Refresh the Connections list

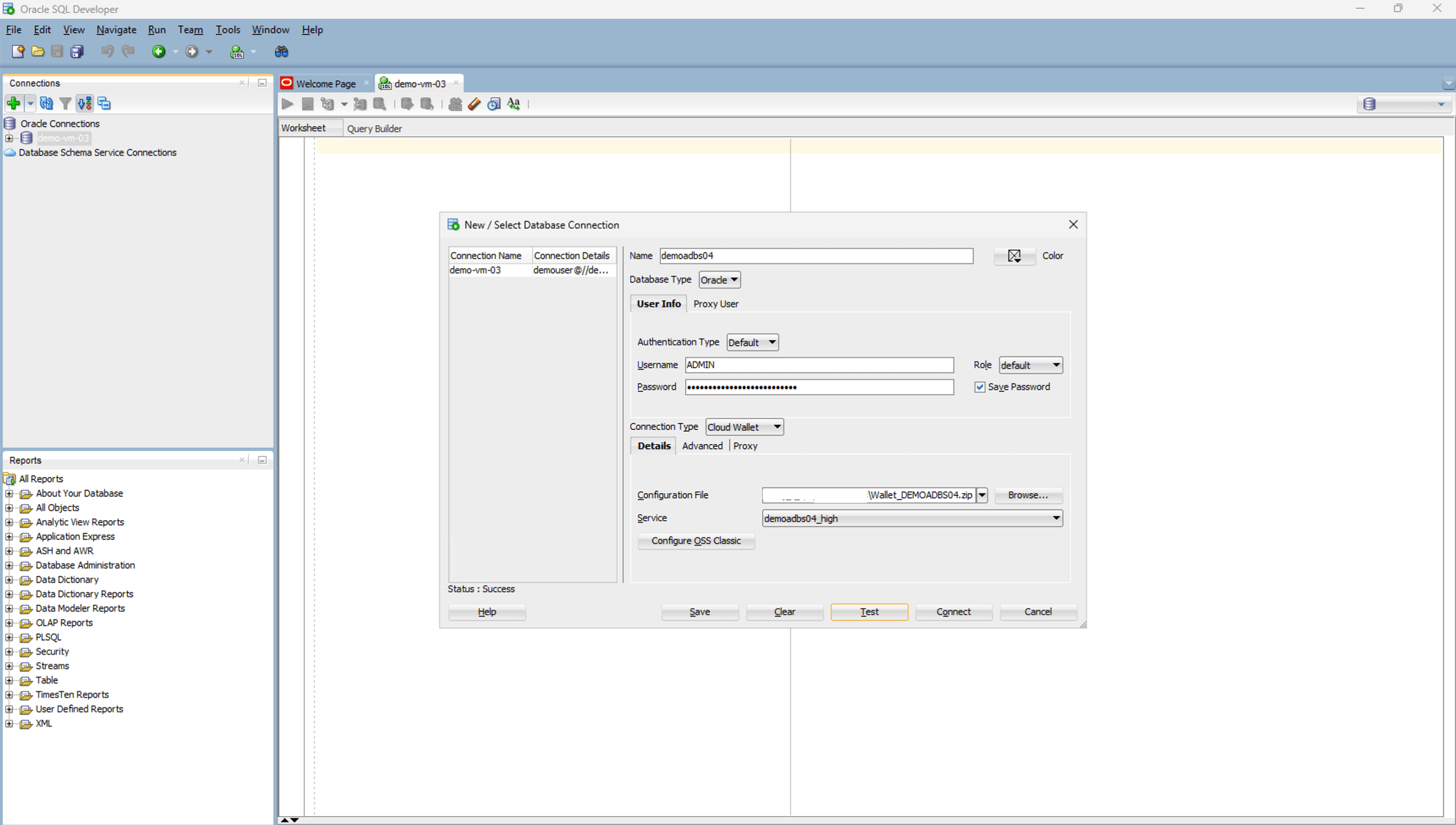(x=47, y=103)
